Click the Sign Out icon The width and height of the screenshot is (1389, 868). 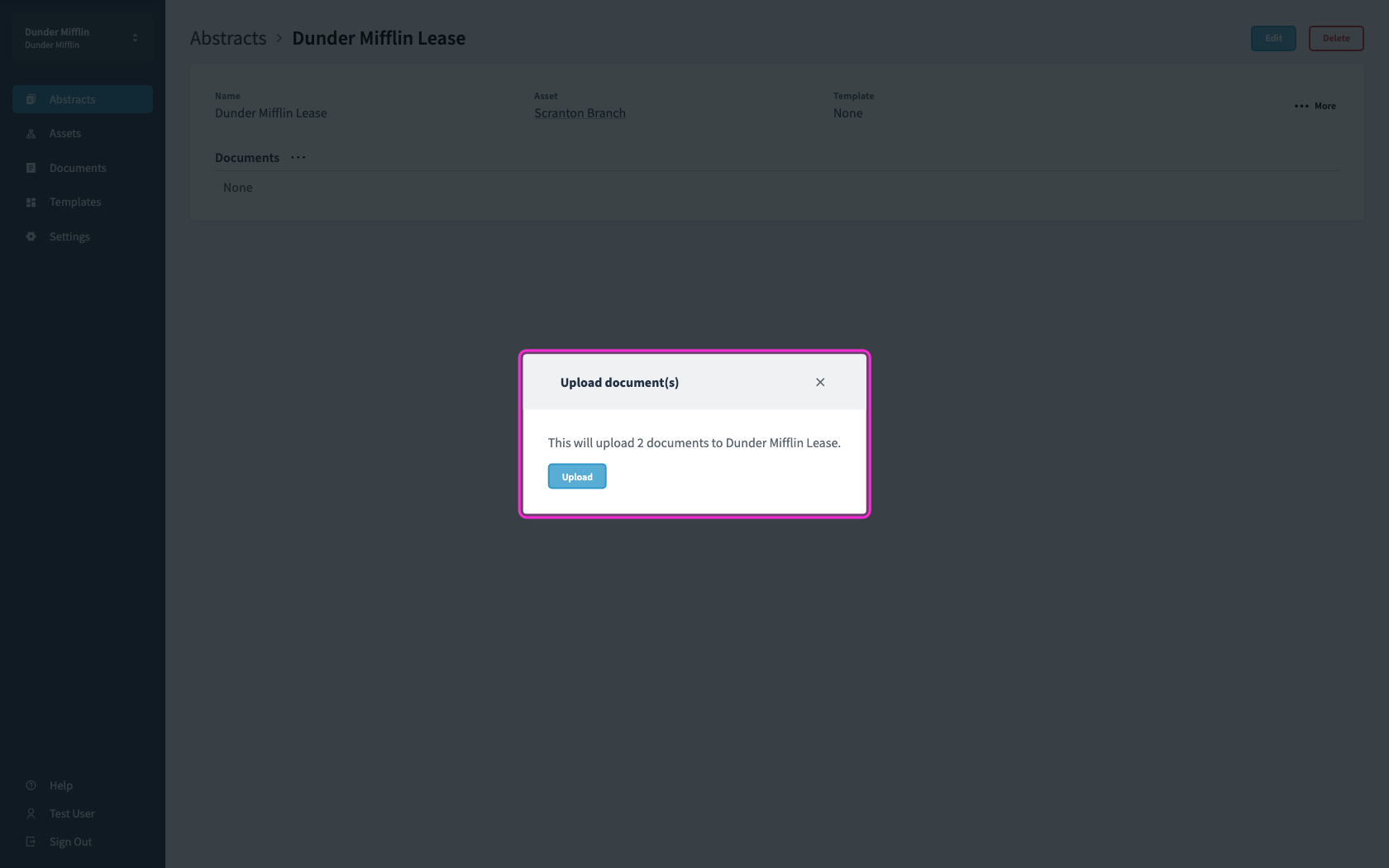[31, 842]
